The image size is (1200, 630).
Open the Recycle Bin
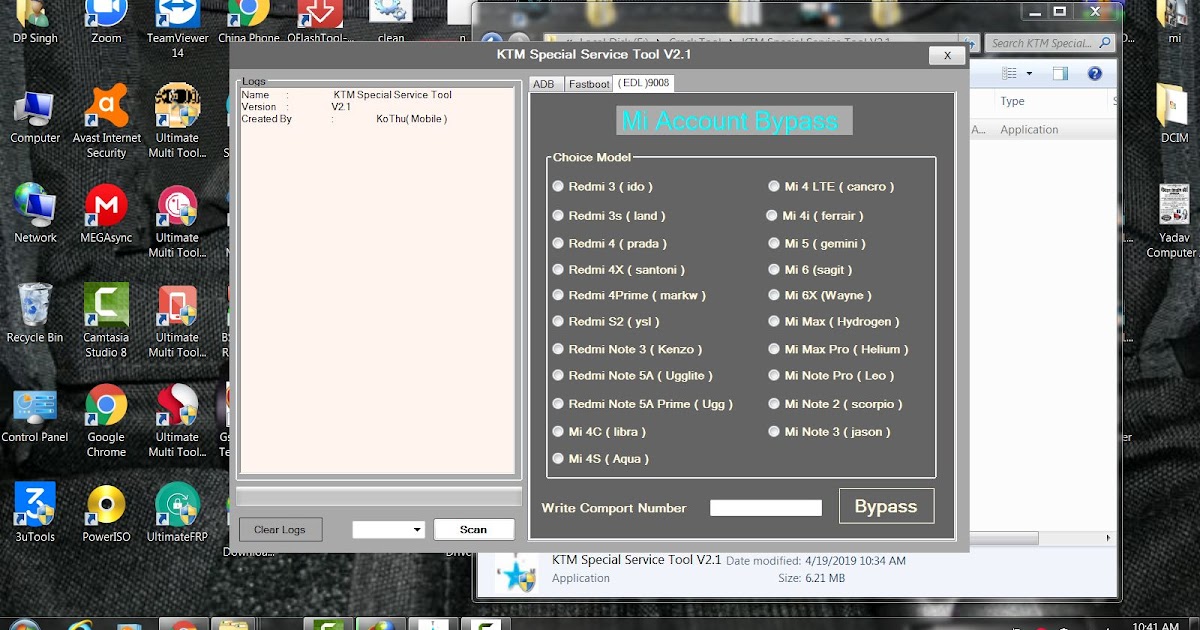coord(35,314)
